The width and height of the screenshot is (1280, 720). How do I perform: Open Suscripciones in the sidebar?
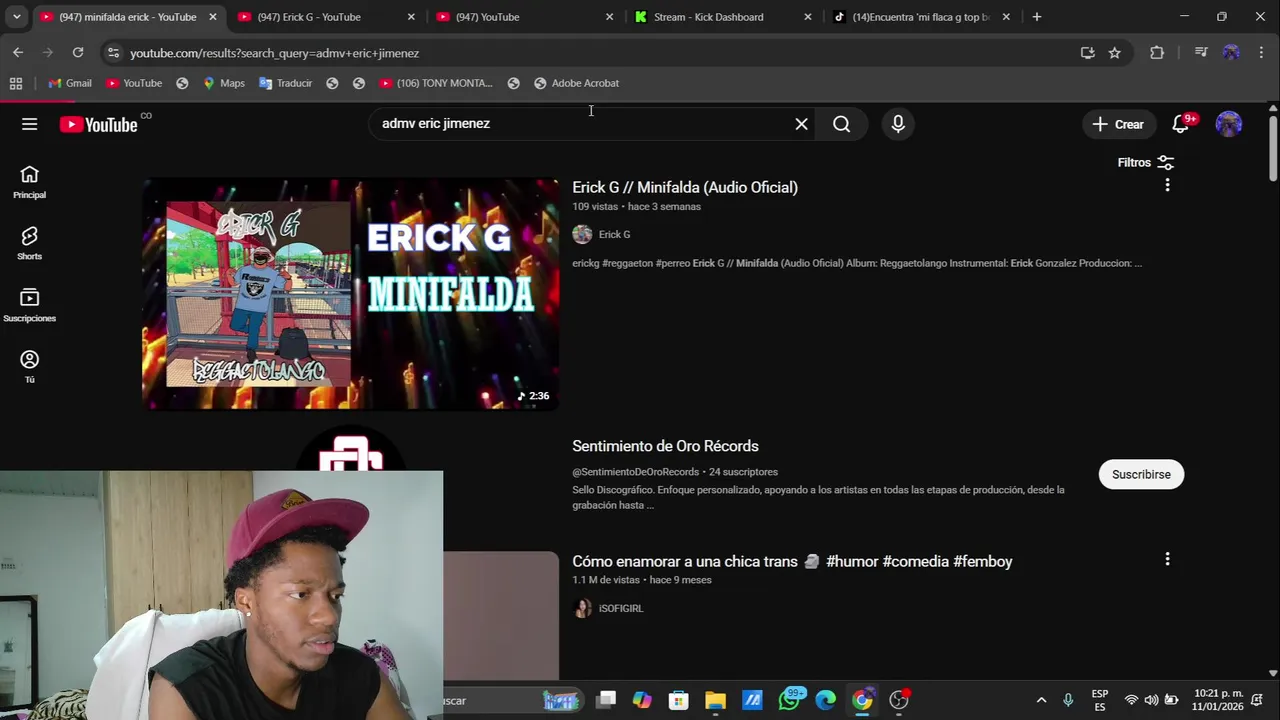click(x=29, y=305)
